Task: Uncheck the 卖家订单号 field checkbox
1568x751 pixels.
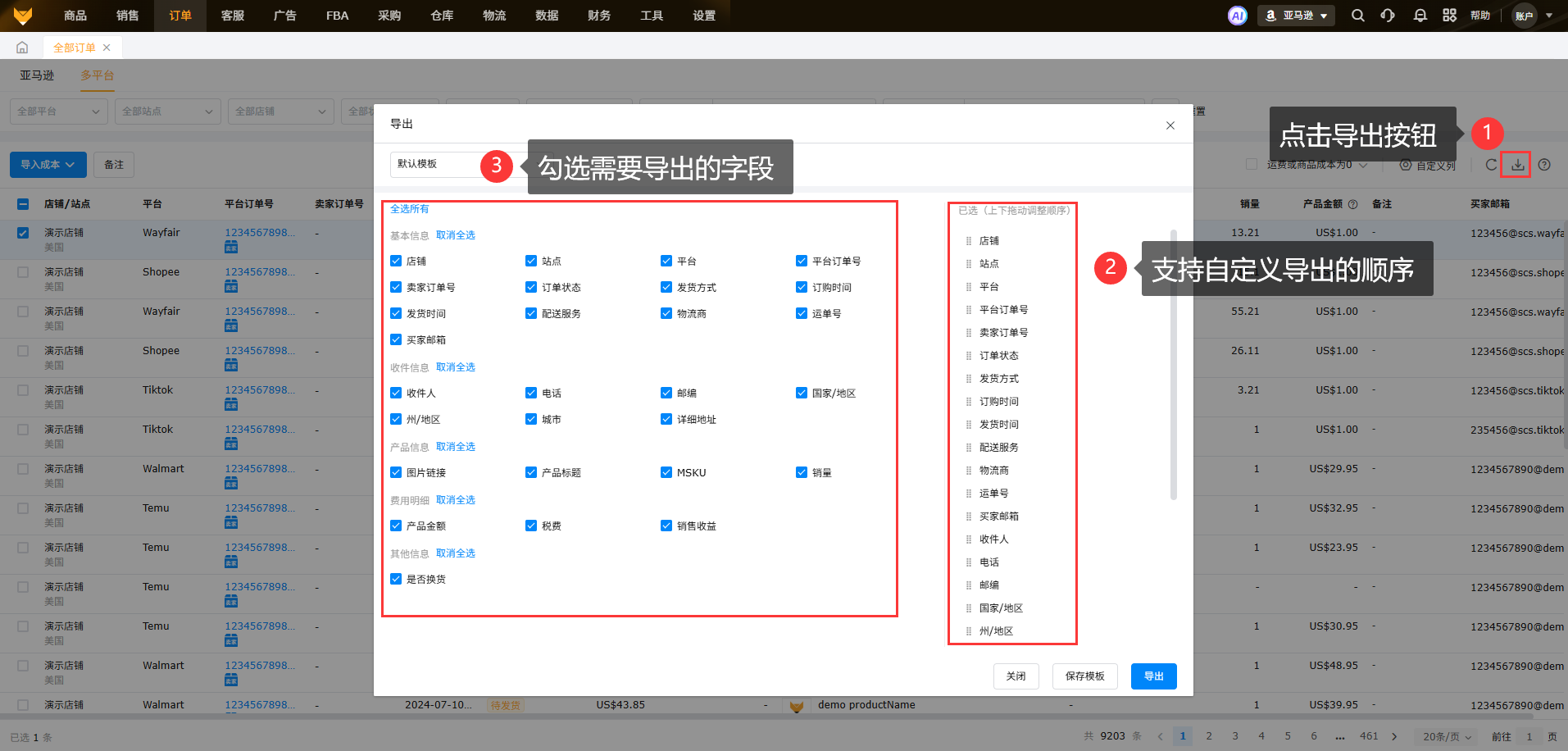Action: [x=396, y=288]
